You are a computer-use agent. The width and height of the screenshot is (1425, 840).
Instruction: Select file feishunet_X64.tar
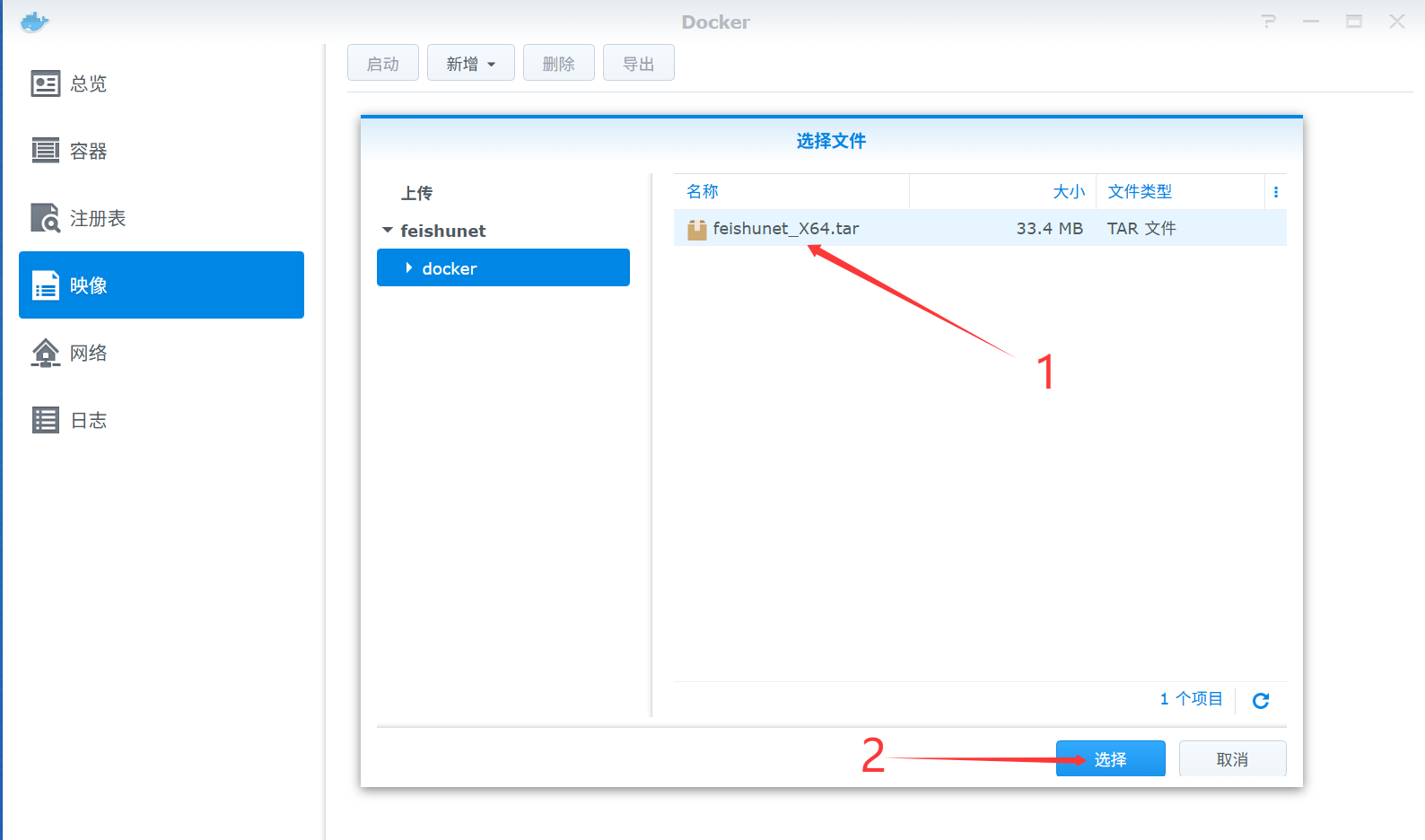click(x=786, y=228)
